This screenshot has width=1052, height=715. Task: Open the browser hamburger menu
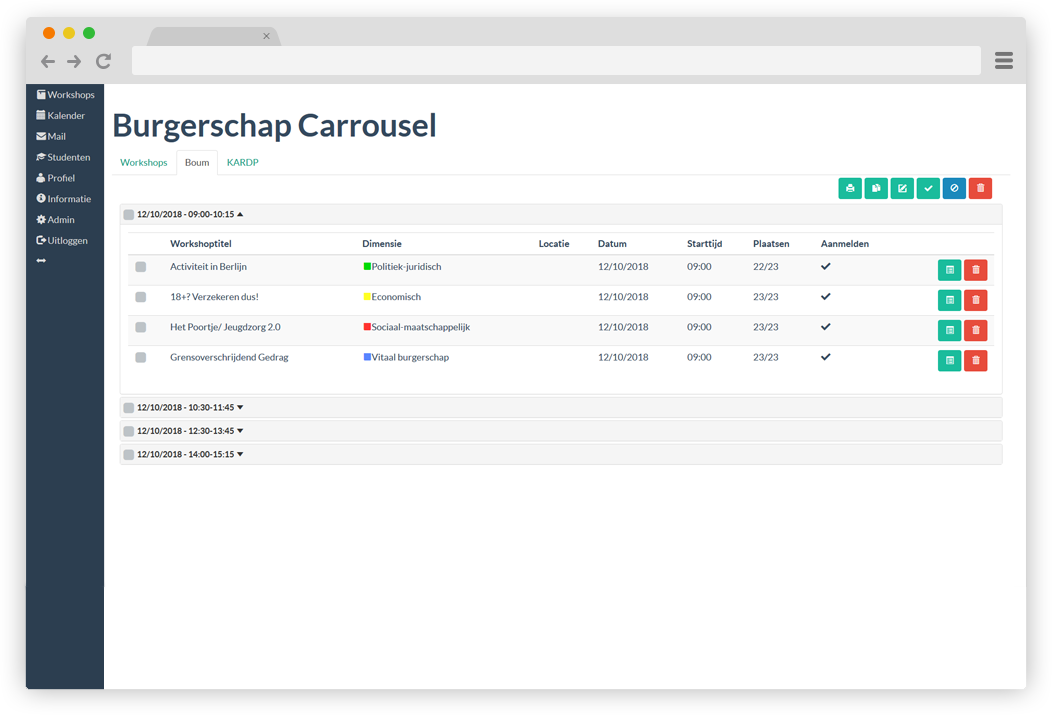1004,60
